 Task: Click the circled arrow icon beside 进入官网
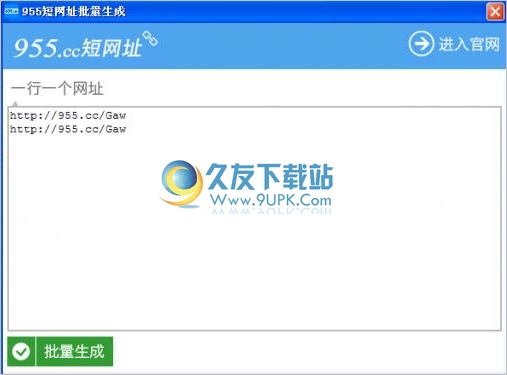click(x=421, y=44)
